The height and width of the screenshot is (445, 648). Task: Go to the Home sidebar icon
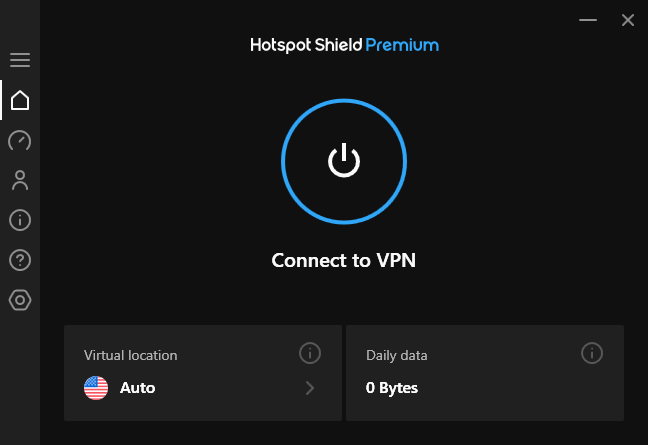(x=20, y=100)
